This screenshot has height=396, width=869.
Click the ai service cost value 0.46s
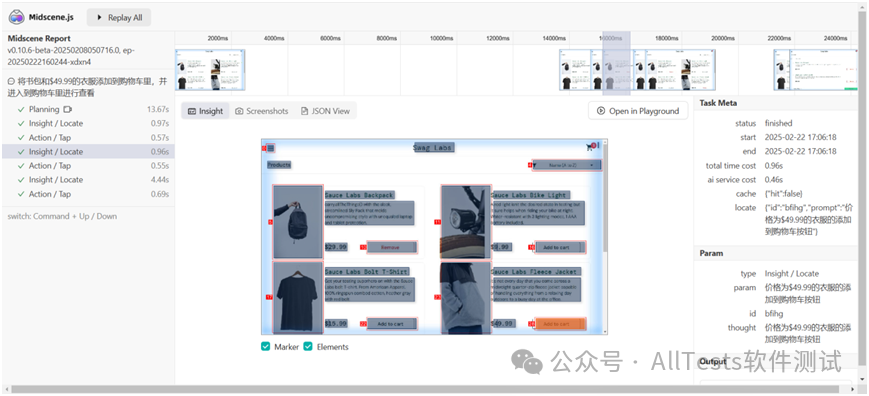[x=774, y=179]
